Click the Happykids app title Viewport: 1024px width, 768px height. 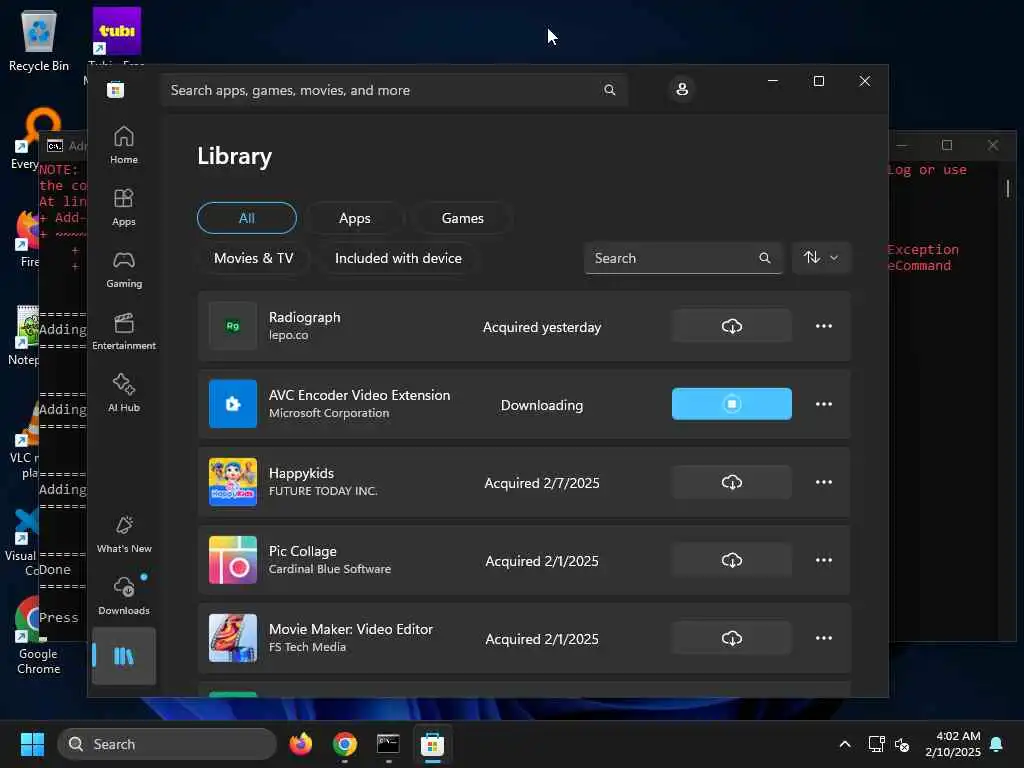click(x=301, y=473)
